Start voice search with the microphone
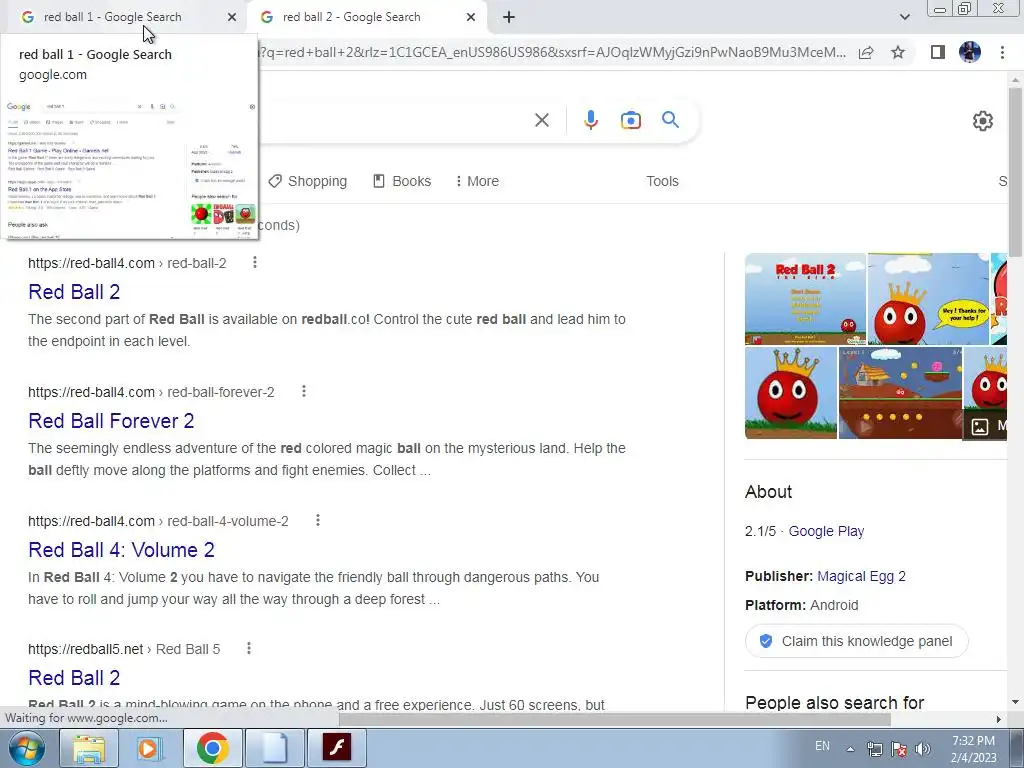The width and height of the screenshot is (1024, 768). [590, 120]
